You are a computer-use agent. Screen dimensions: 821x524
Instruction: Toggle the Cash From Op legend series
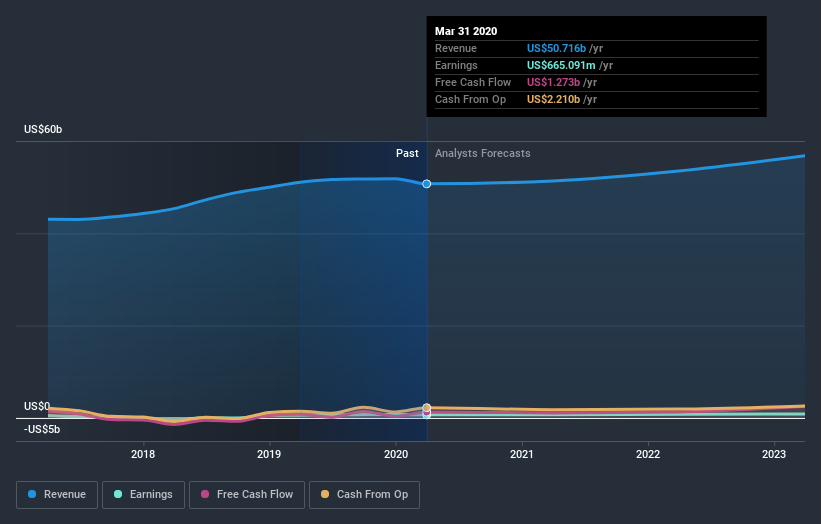[364, 495]
